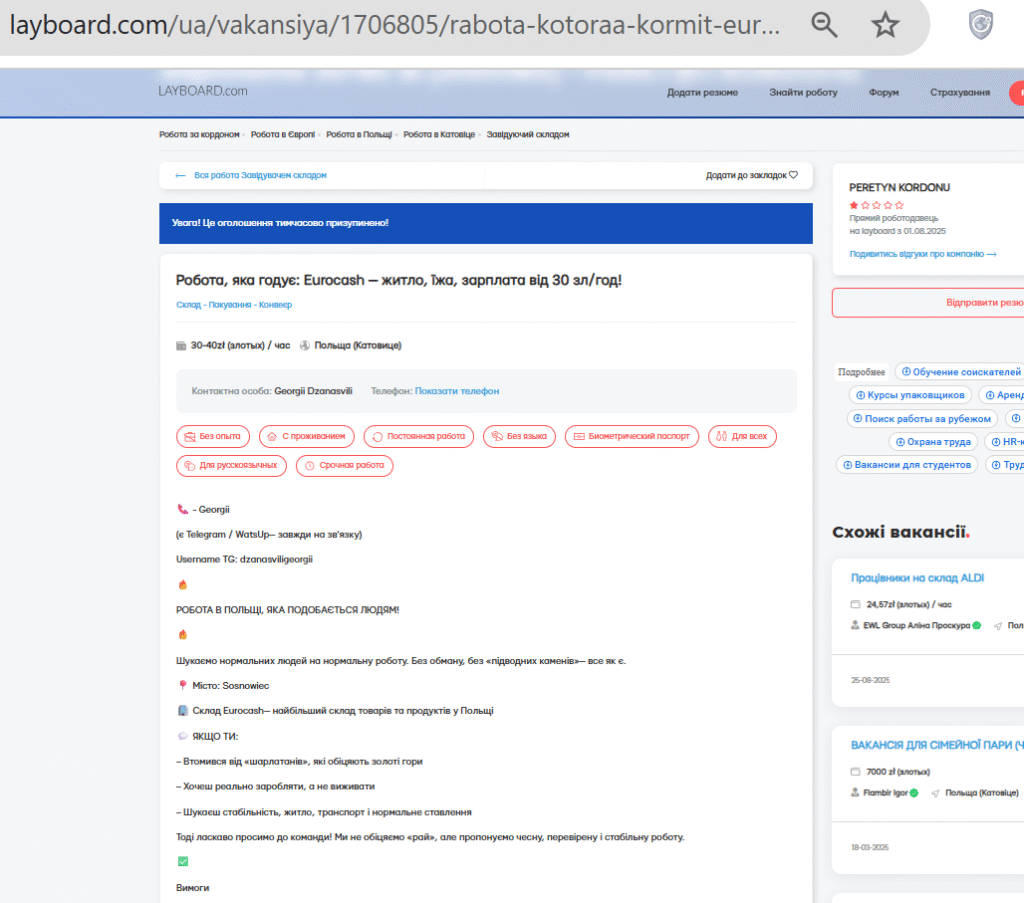Image resolution: width=1024 pixels, height=903 pixels.
Task: Click the back arrow beside Вся робота Завідувачем складом
Action: 181,175
